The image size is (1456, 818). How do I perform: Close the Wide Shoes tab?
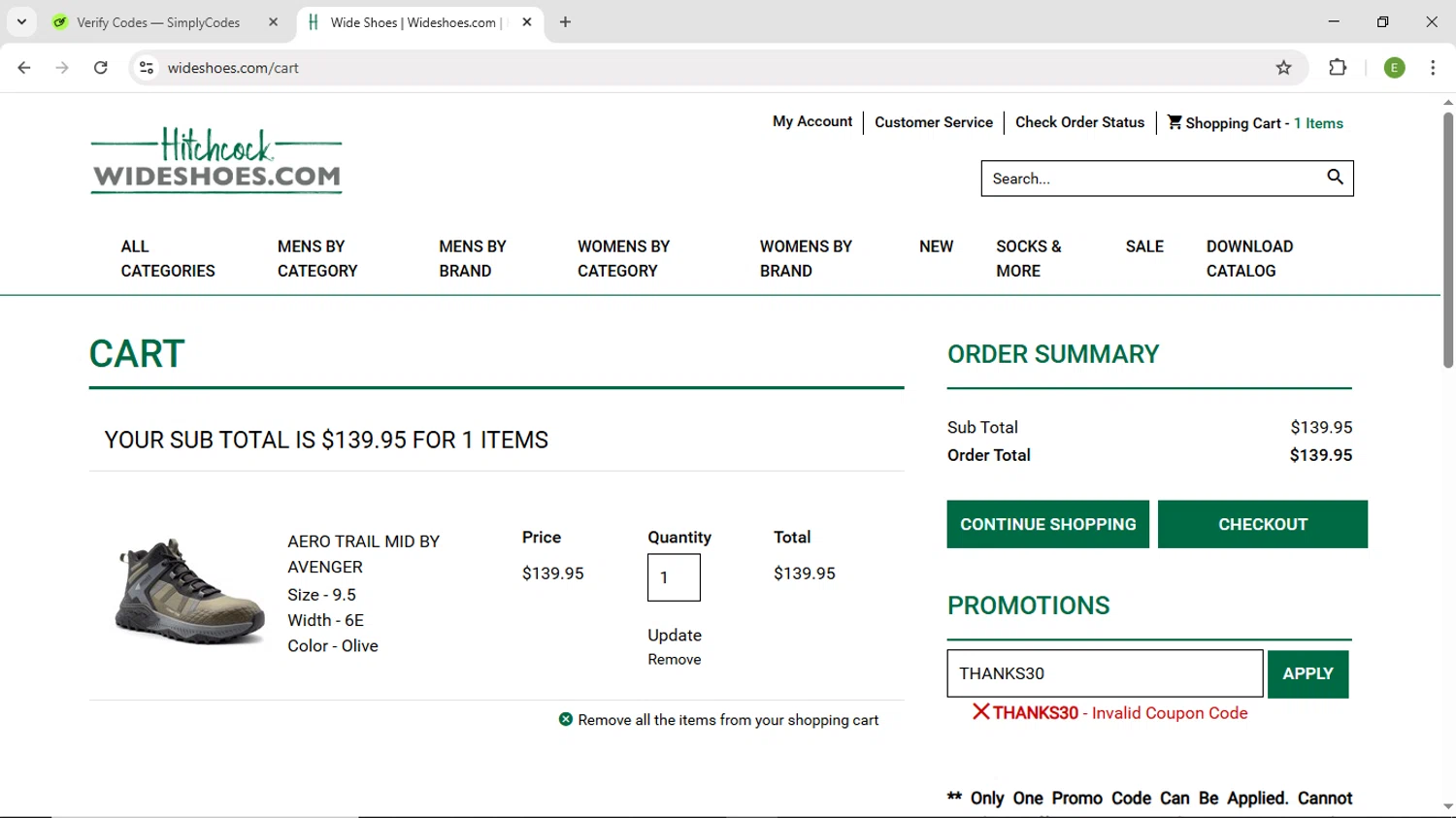pos(527,22)
